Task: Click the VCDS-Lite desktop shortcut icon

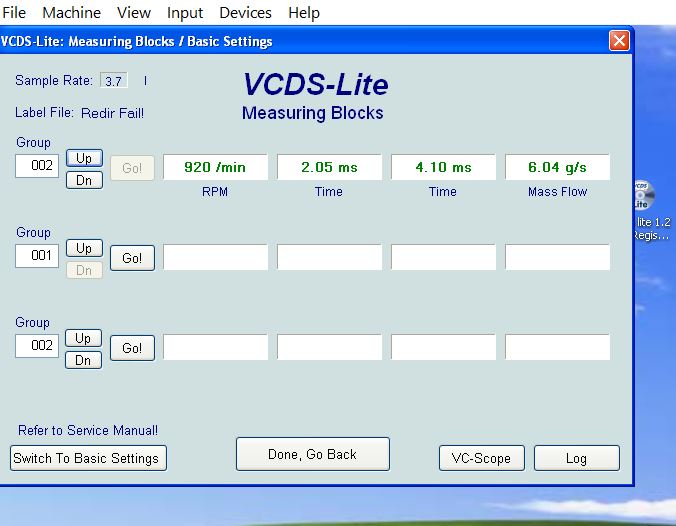Action: click(x=644, y=195)
